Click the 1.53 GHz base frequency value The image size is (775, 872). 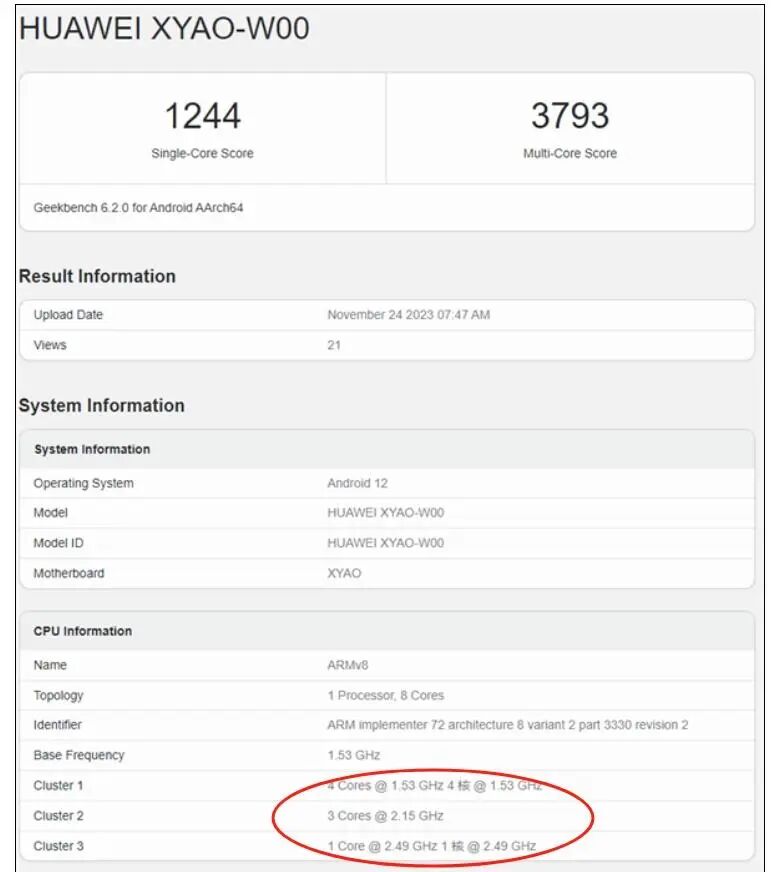(354, 755)
